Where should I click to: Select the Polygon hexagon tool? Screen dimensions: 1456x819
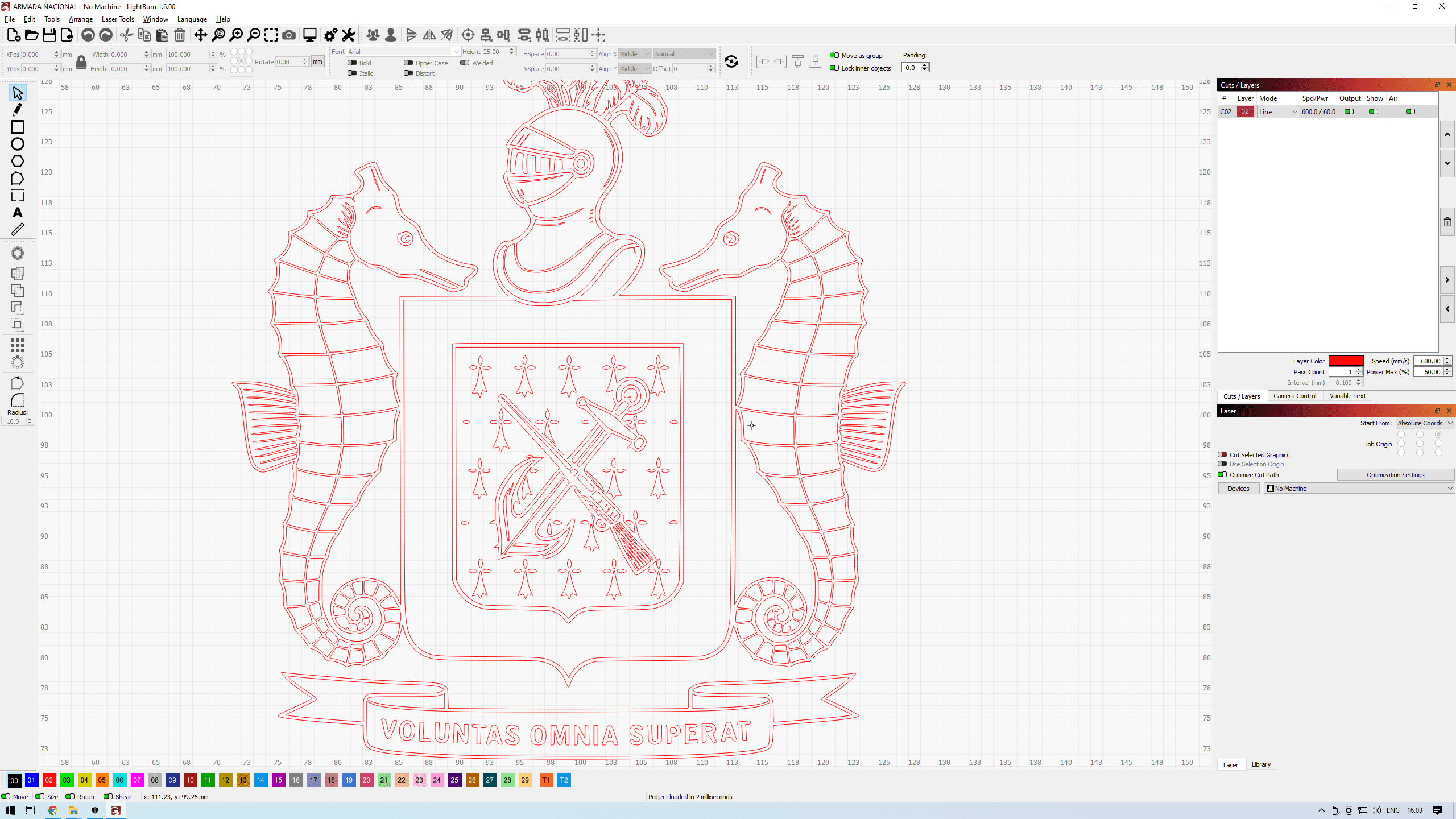click(x=18, y=162)
